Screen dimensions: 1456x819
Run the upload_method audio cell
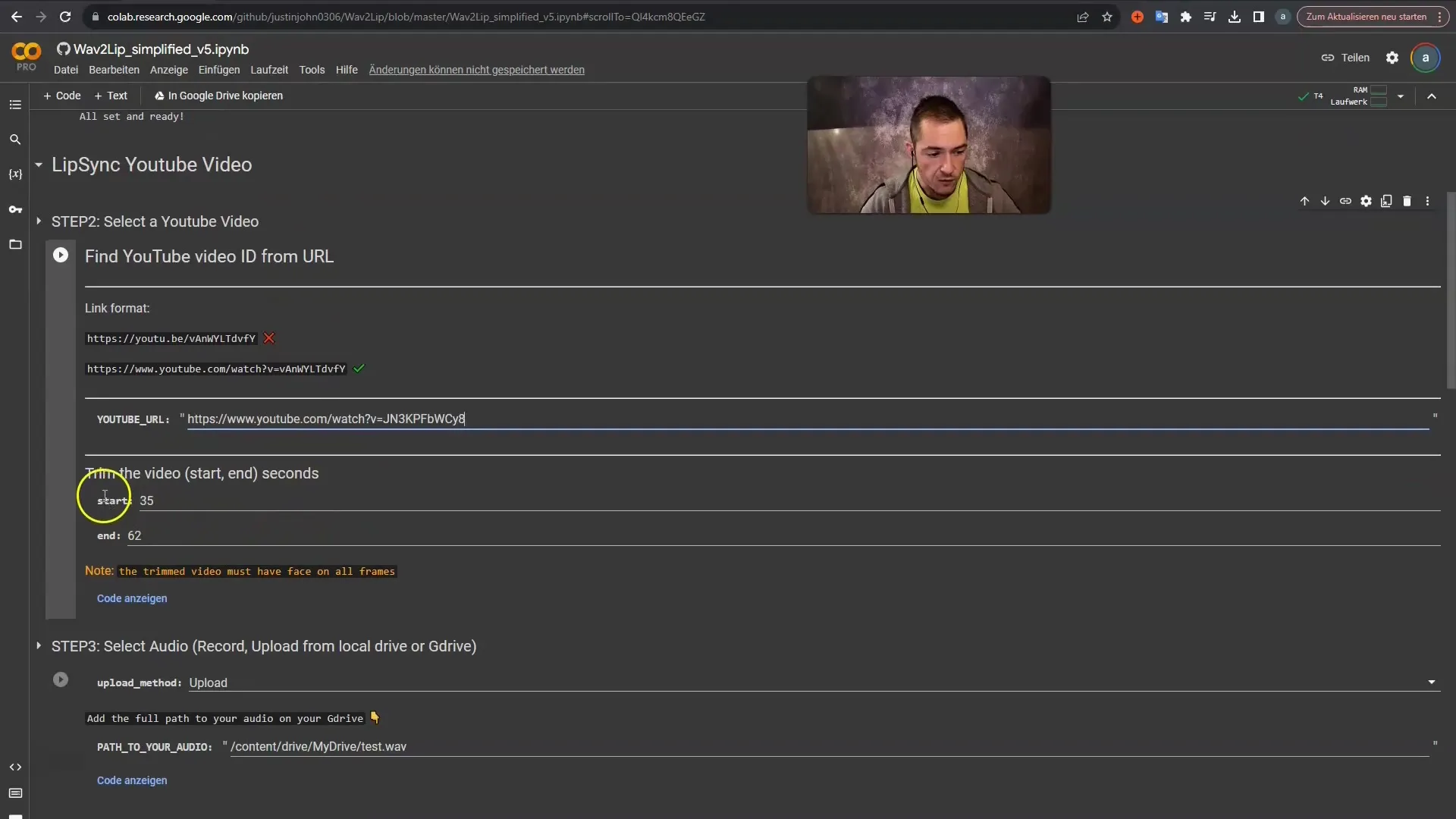(x=61, y=679)
